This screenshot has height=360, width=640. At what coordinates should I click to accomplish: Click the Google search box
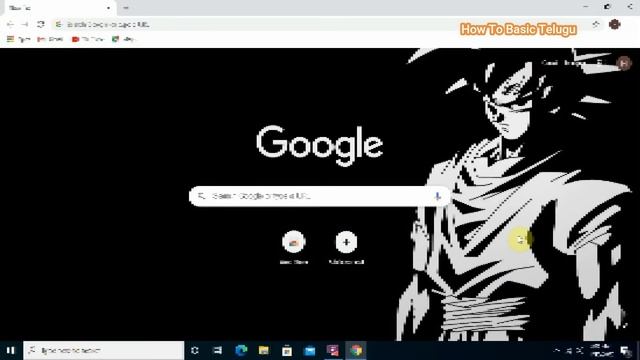point(320,196)
